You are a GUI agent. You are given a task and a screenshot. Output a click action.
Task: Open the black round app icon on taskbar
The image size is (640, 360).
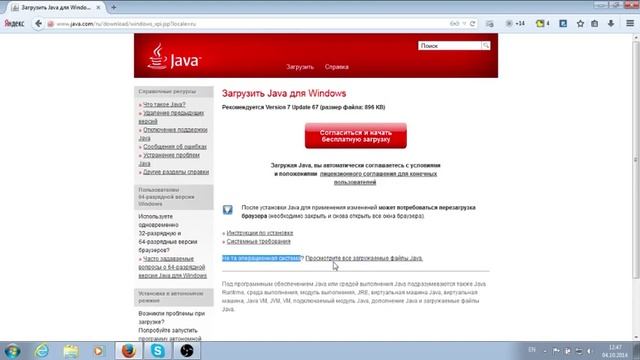[x=187, y=351]
